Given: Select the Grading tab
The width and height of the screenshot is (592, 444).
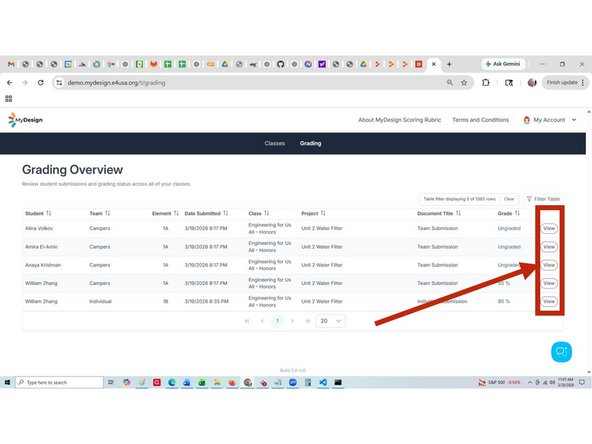Looking at the screenshot, I should 310,143.
